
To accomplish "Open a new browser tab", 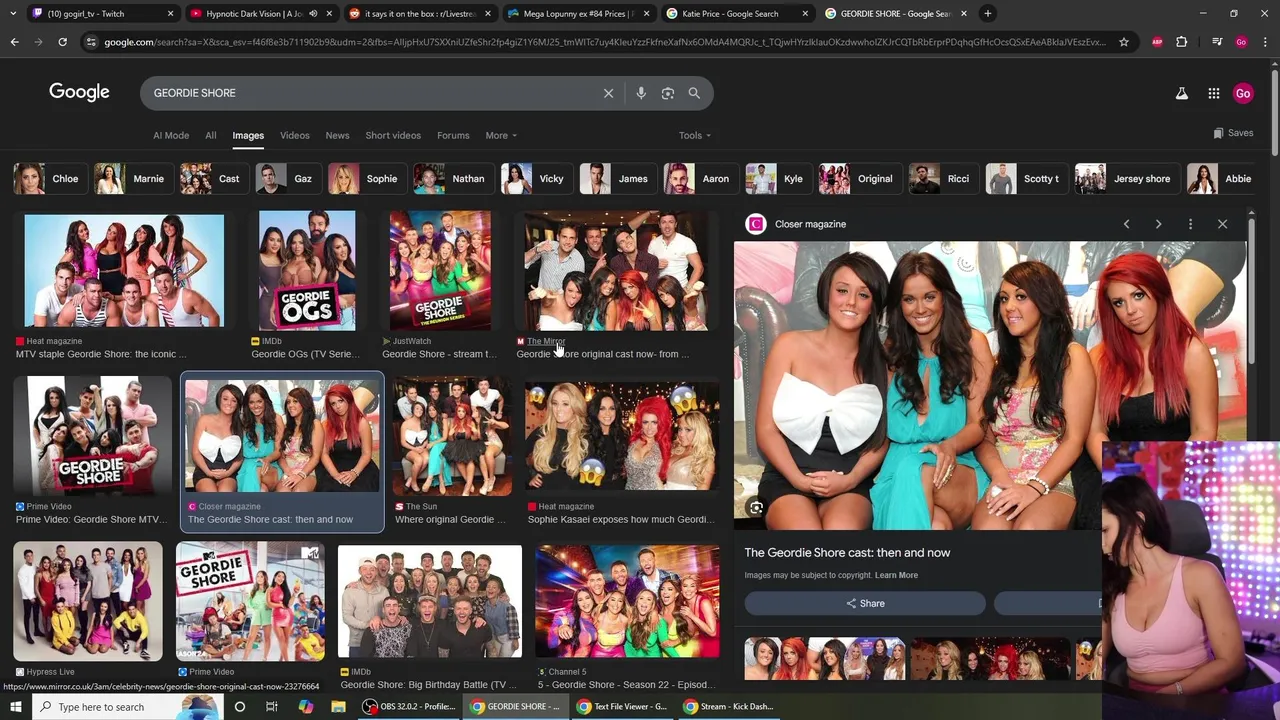I will click(987, 14).
